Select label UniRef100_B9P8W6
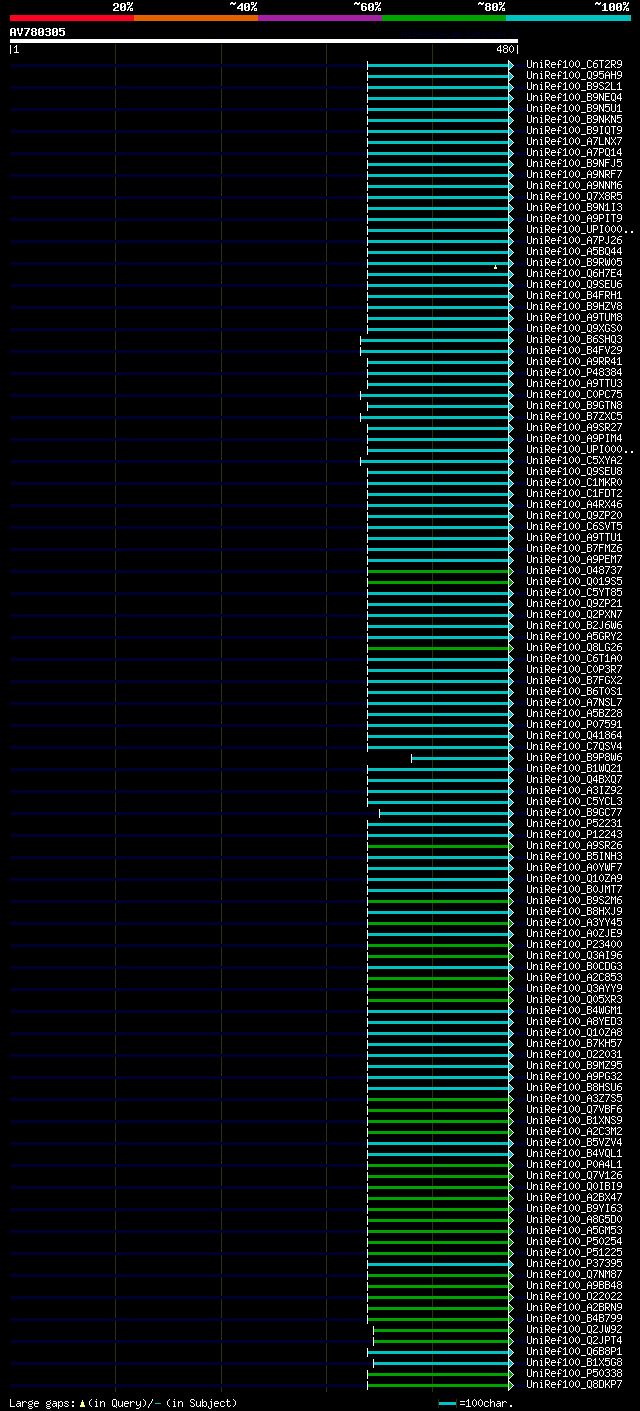 574,757
